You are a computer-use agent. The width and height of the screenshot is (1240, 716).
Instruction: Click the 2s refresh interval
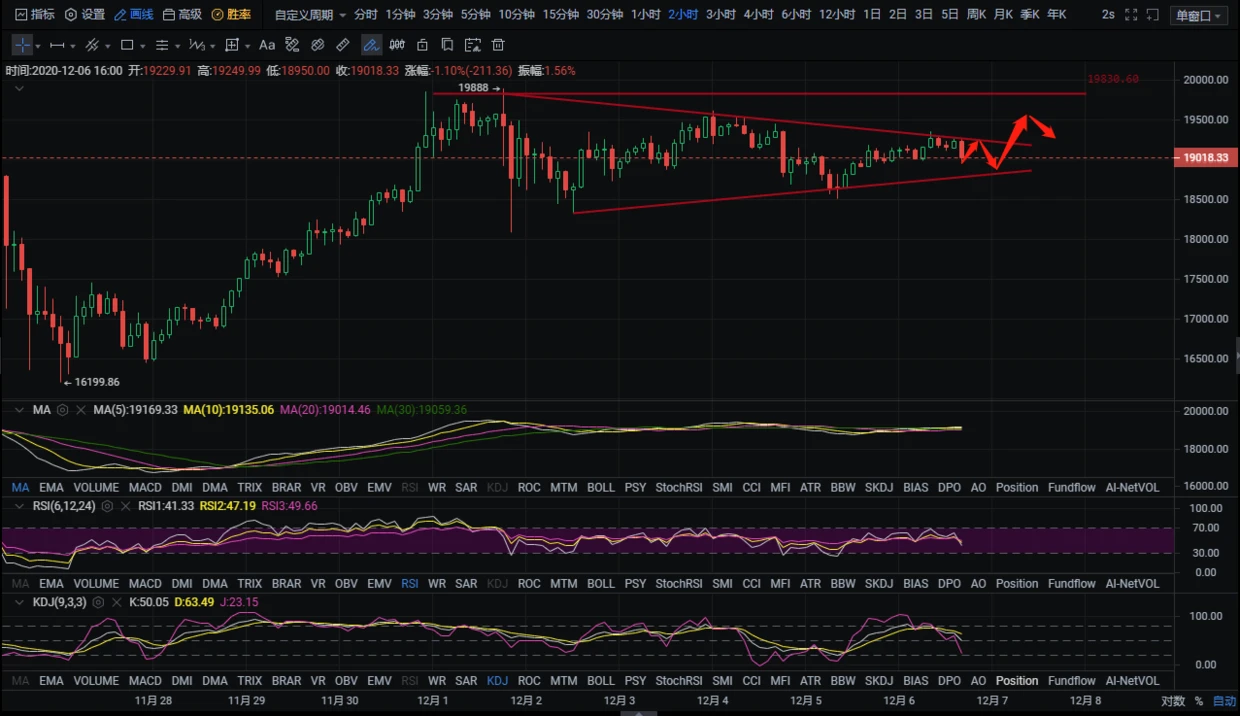pyautogui.click(x=1108, y=15)
